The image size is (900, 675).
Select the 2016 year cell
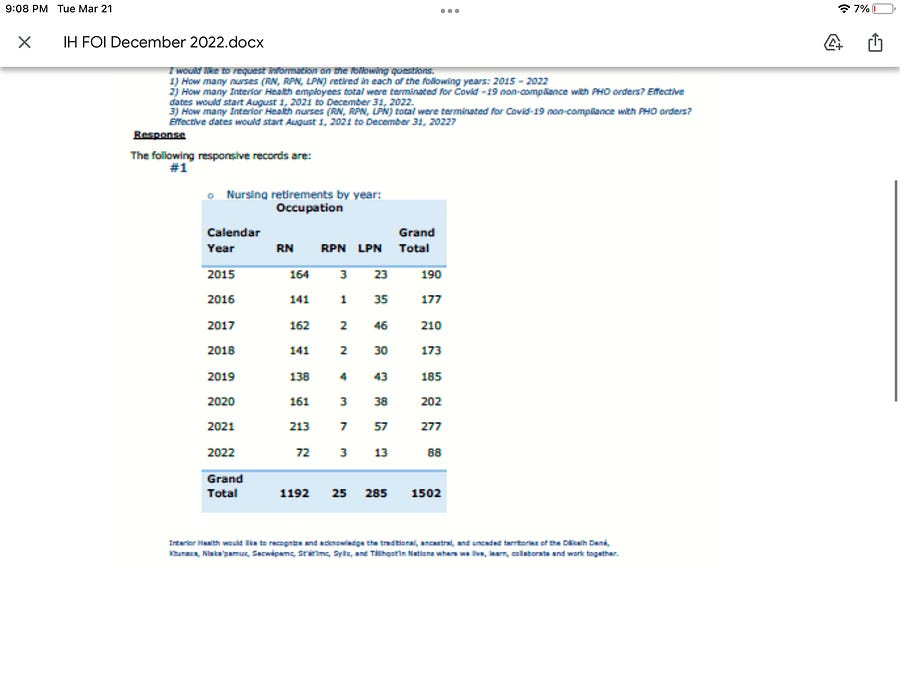click(221, 299)
